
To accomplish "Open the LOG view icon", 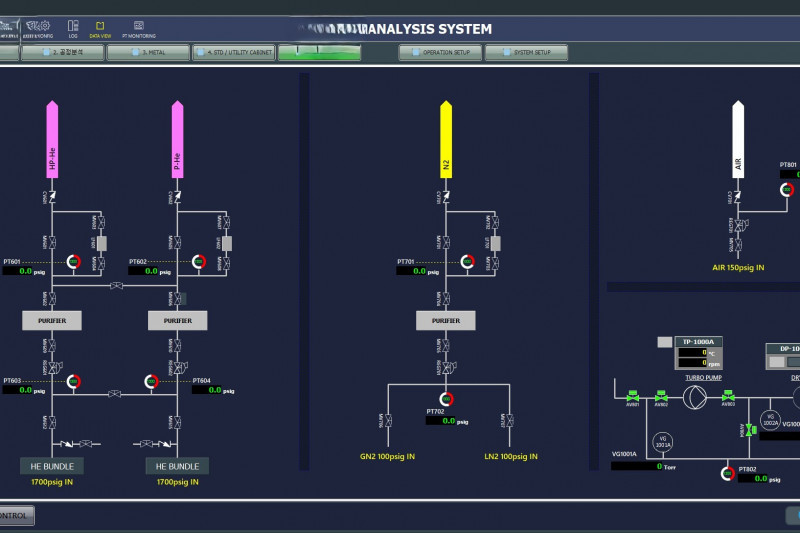I will (73, 26).
